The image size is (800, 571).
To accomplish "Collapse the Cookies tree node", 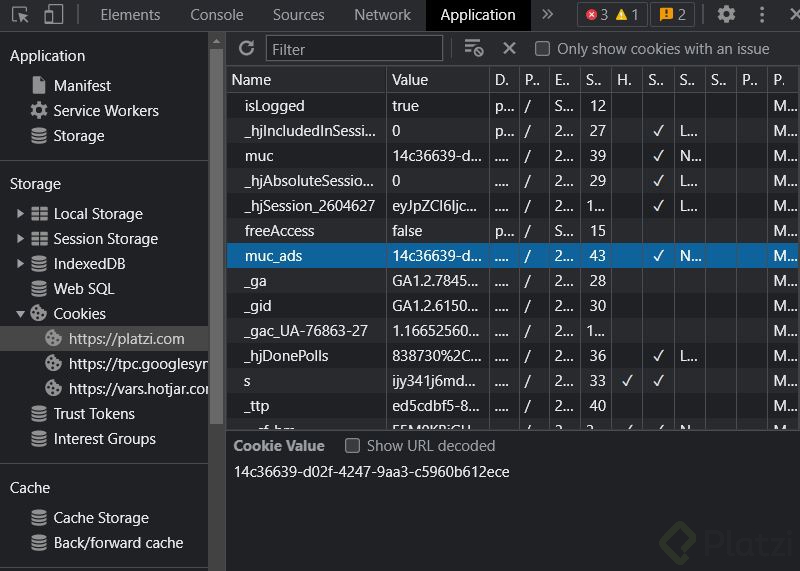I will pos(20,314).
